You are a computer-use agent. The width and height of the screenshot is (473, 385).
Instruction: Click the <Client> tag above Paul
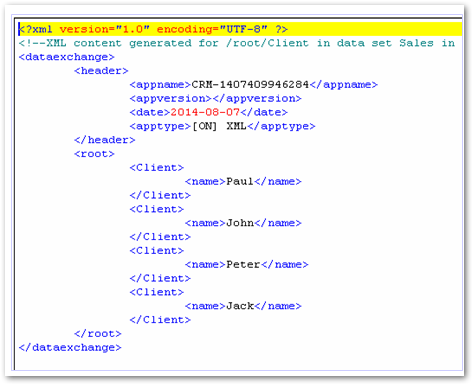(x=157, y=168)
